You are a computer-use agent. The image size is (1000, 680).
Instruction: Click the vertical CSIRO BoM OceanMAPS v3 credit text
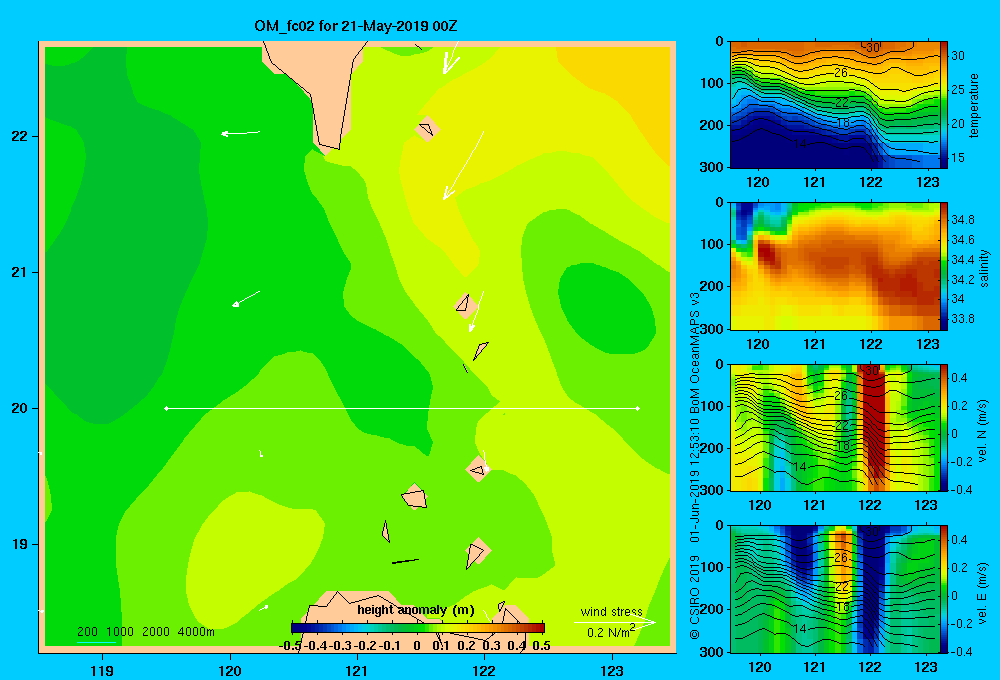click(x=695, y=466)
